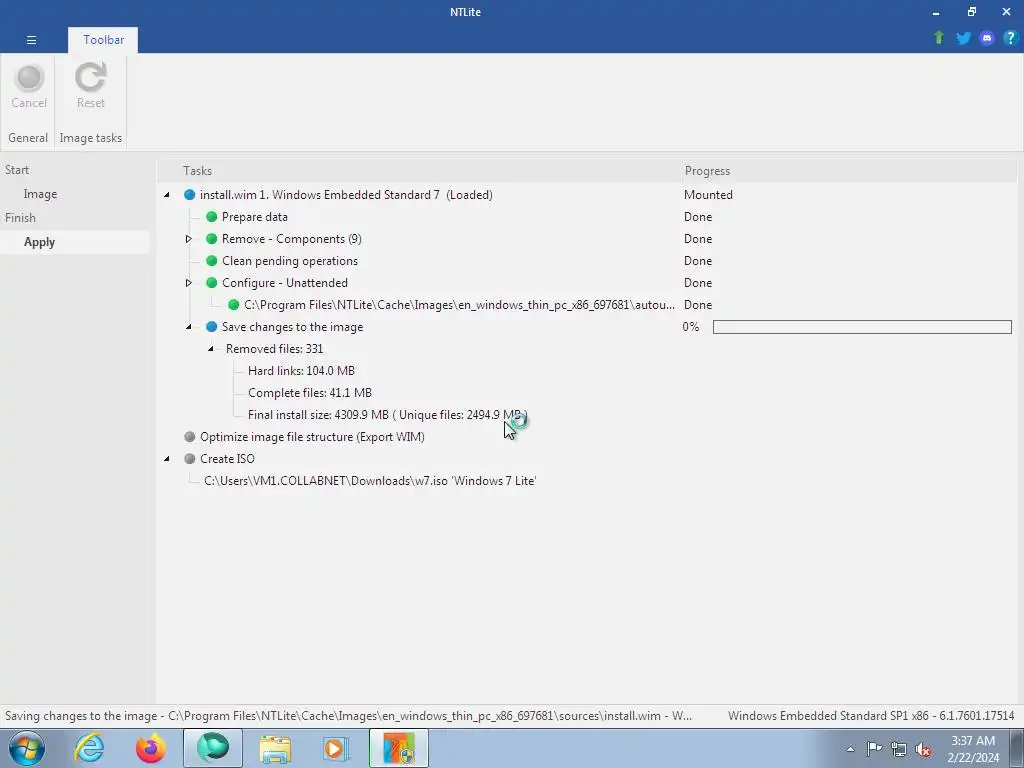Open the network tray icon
Screen dimensions: 1024x768
[899, 749]
